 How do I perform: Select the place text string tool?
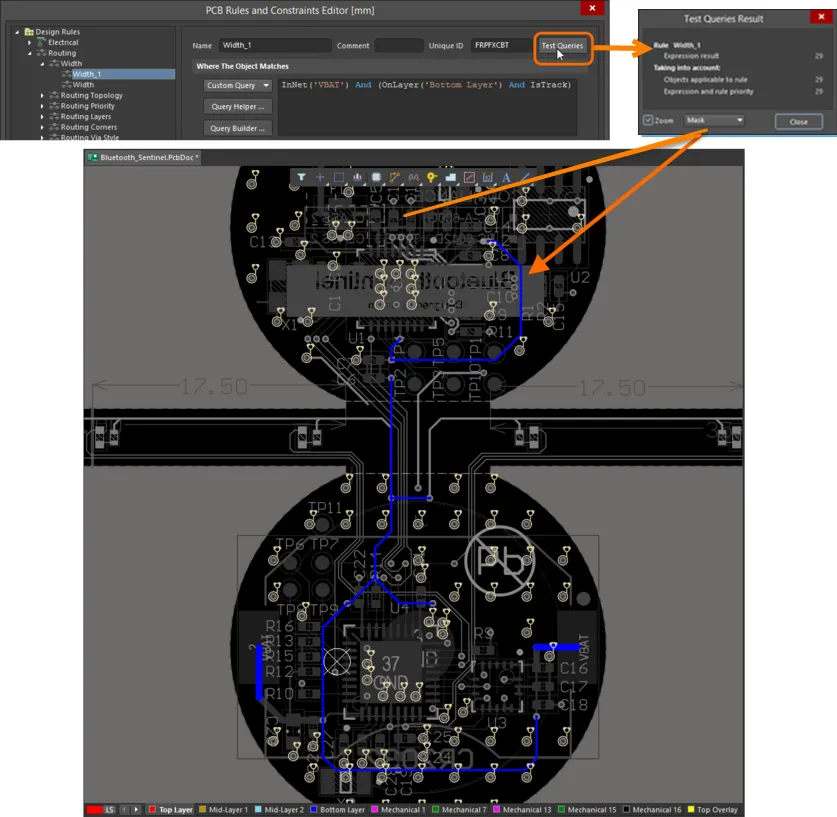506,177
